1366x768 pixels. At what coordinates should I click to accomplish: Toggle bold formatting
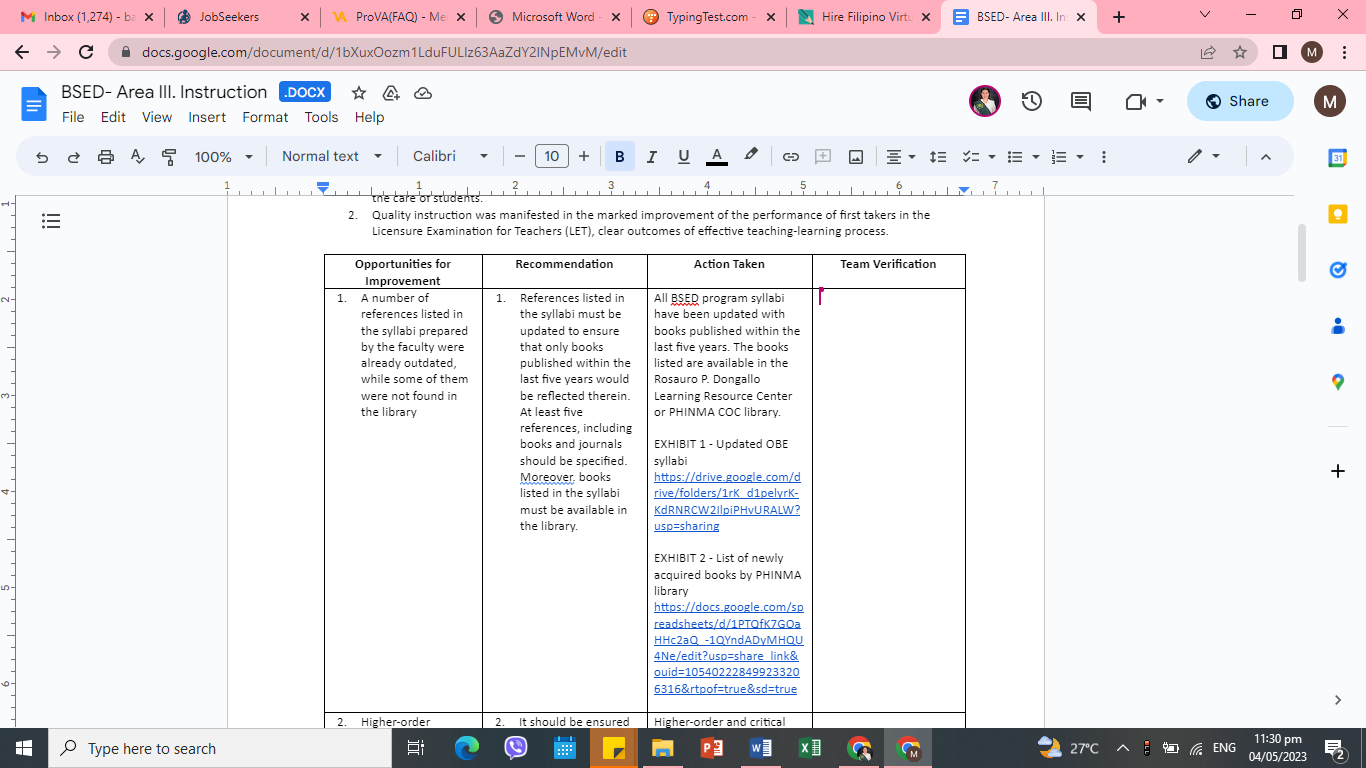pyautogui.click(x=620, y=157)
